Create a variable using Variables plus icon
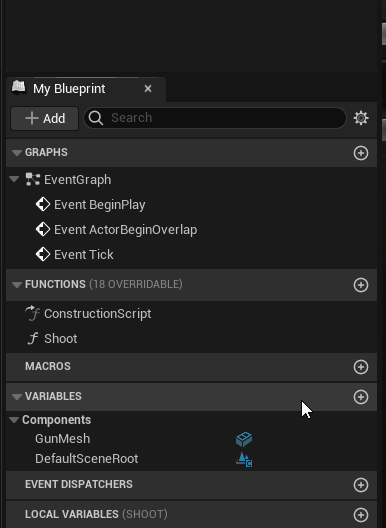 click(x=361, y=397)
